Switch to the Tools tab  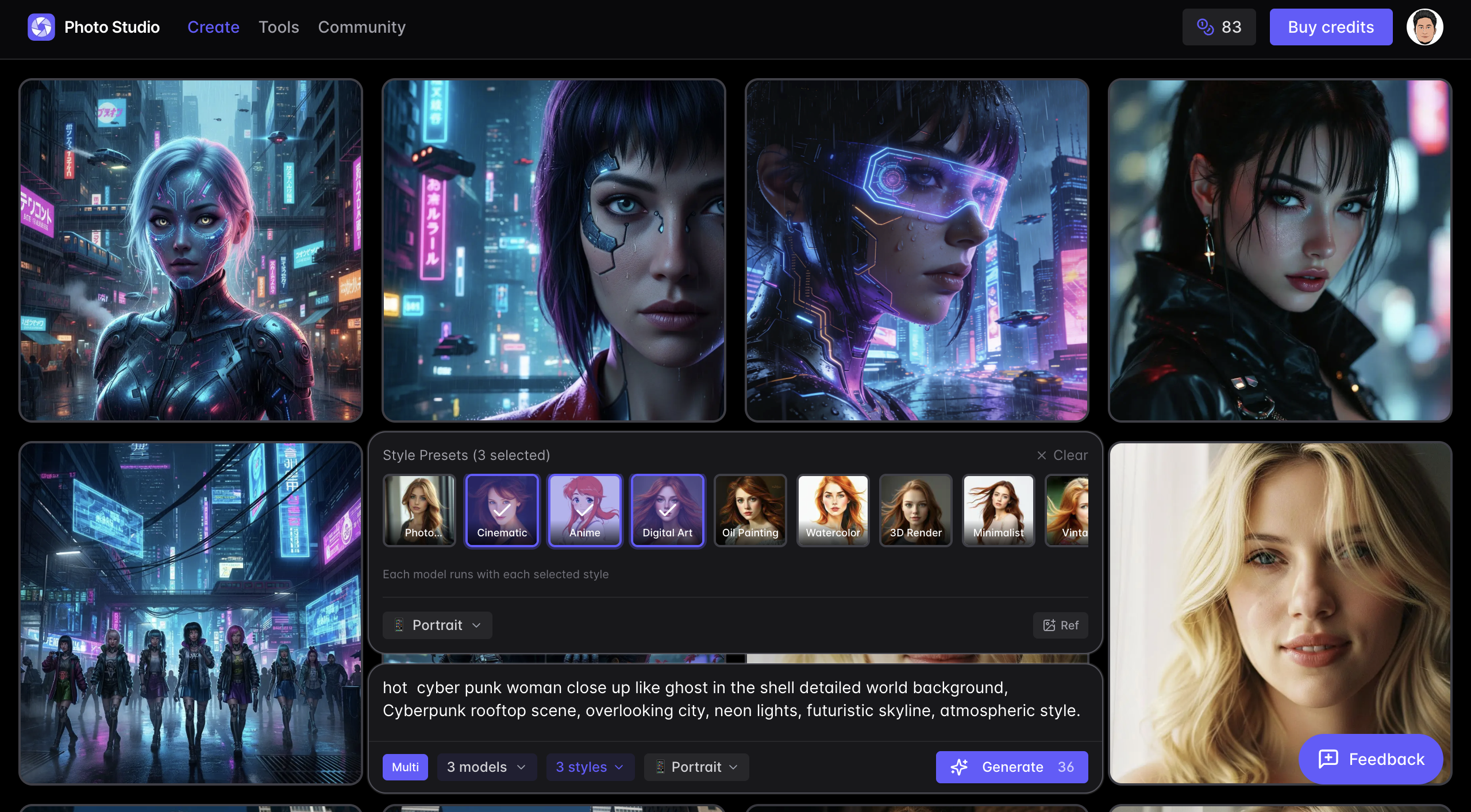tap(279, 27)
